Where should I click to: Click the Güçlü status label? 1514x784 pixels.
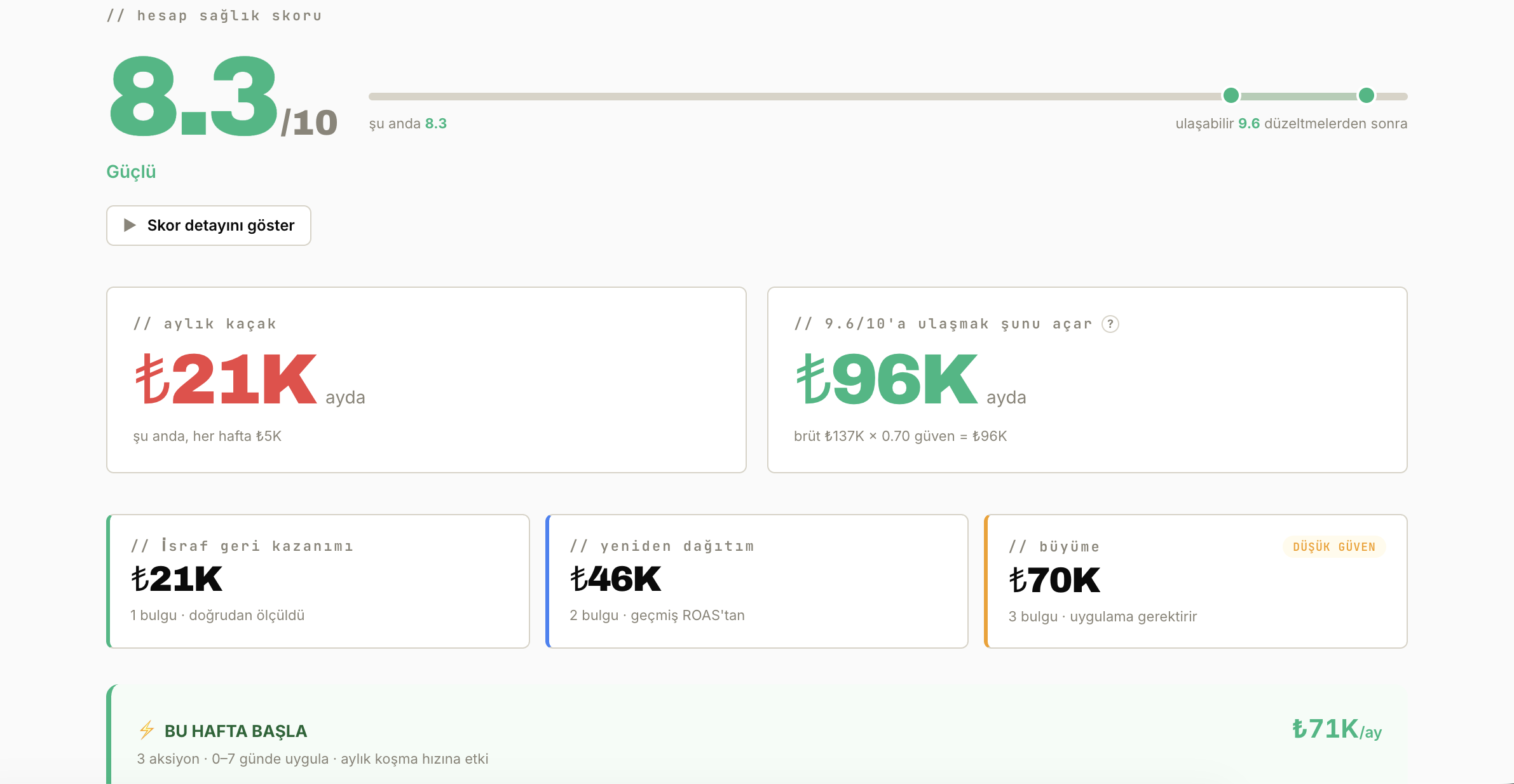click(131, 172)
